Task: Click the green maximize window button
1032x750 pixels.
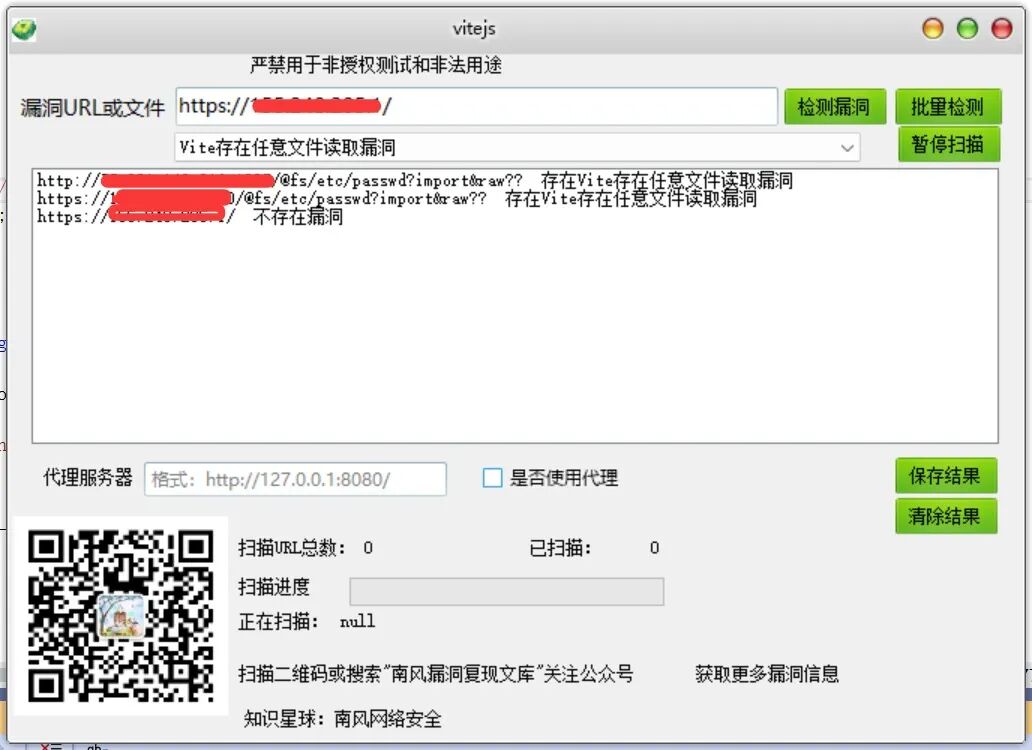Action: [968, 29]
